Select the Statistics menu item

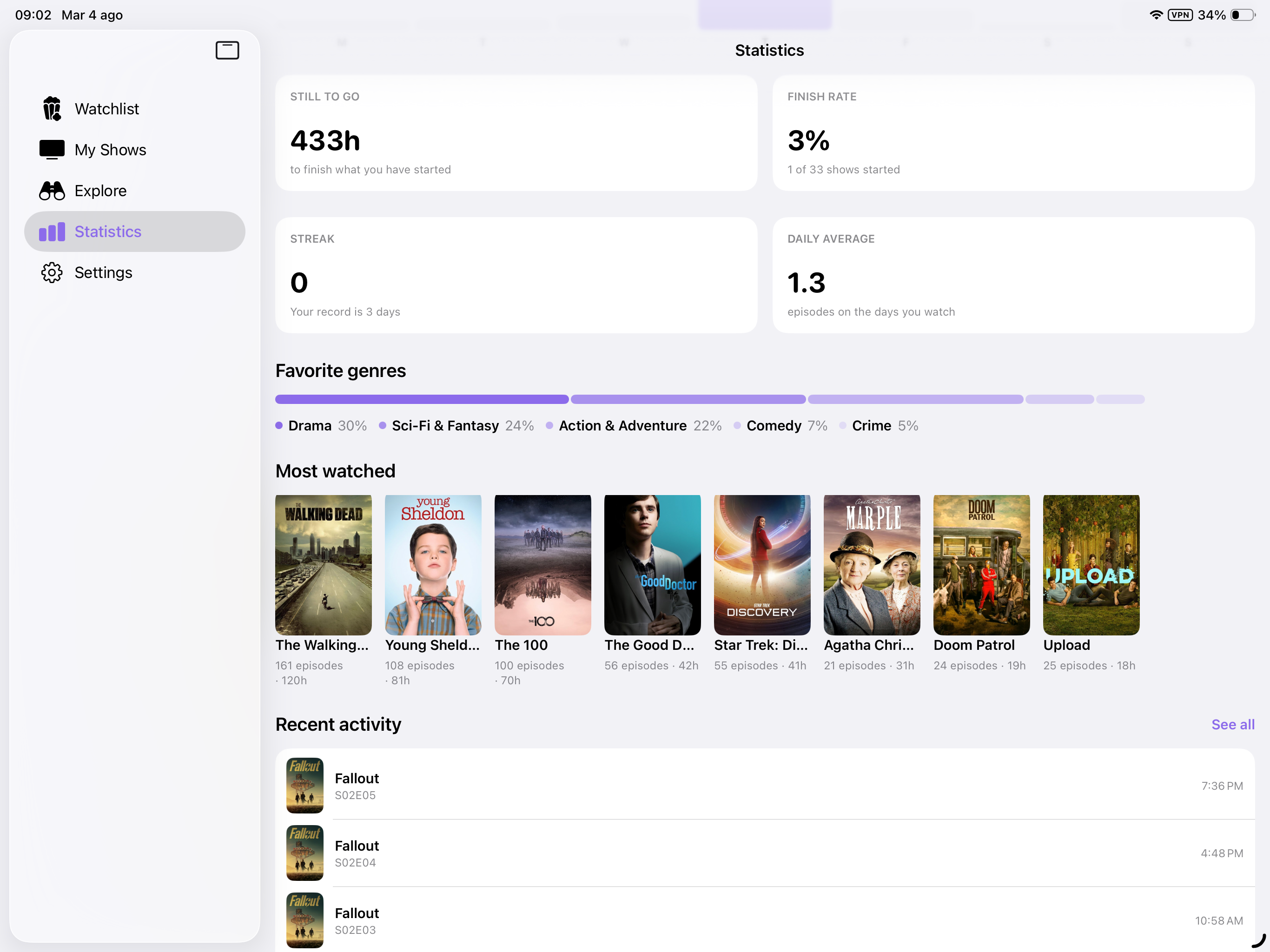point(134,231)
